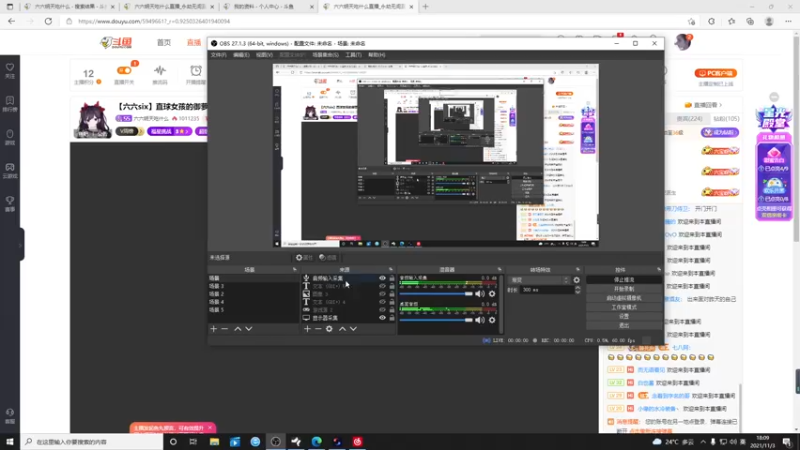The height and width of the screenshot is (450, 800).
Task: Open the Scene Collection menu in OBS
Action: (x=326, y=55)
